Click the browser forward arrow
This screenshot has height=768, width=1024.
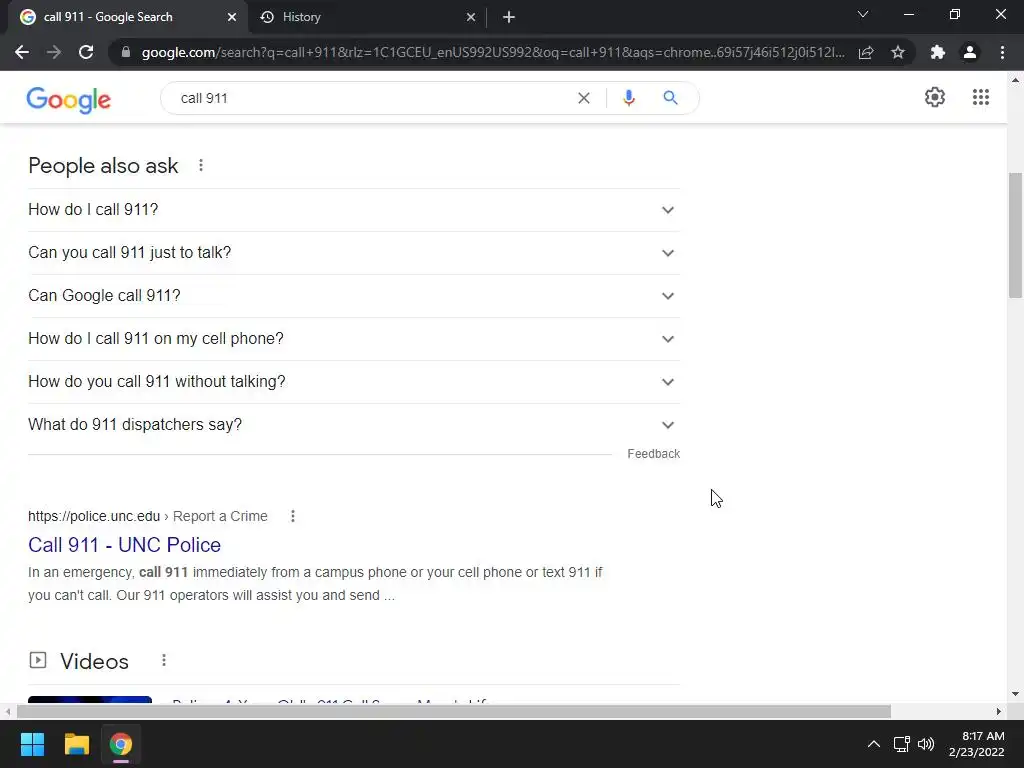54,52
